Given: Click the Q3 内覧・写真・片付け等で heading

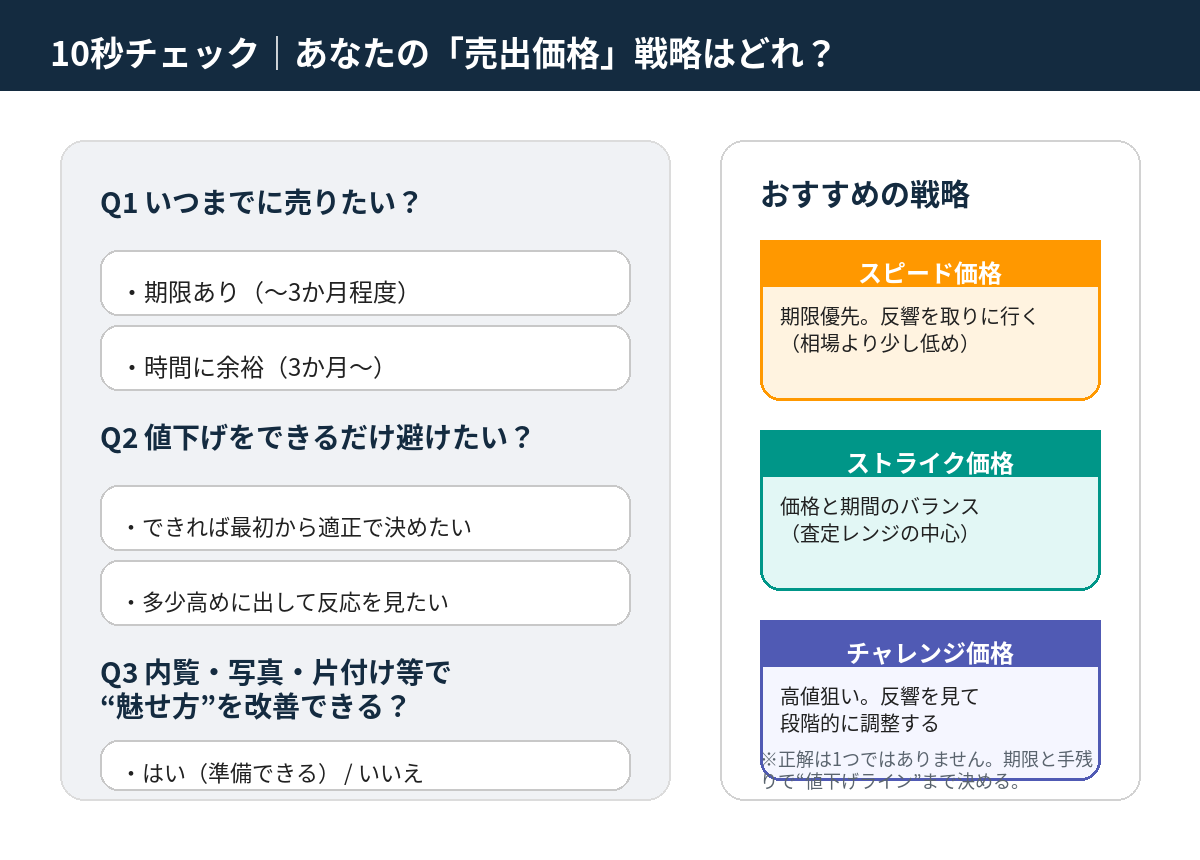Looking at the screenshot, I should point(276,673).
